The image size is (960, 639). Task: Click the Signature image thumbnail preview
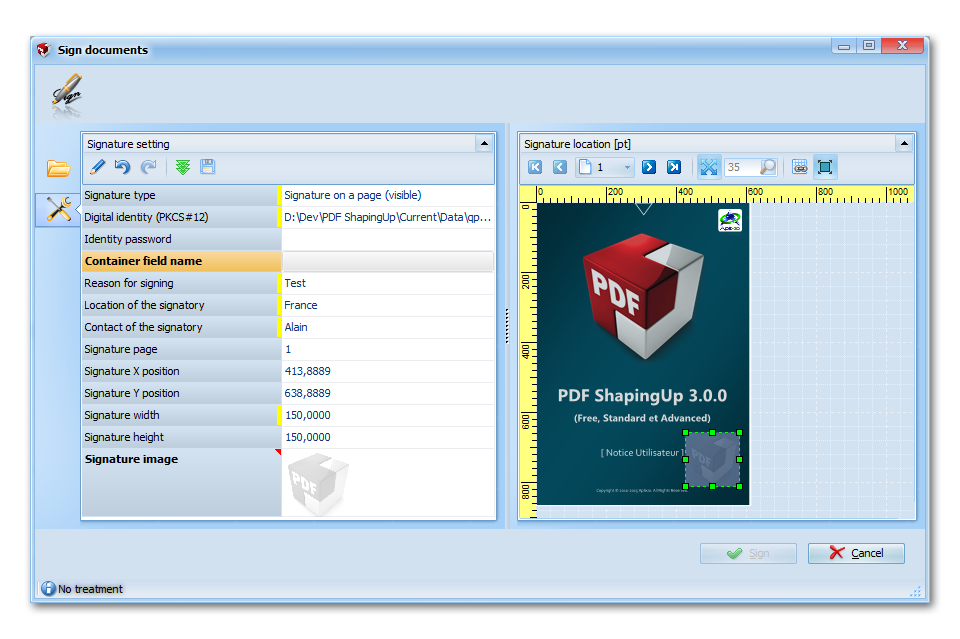[318, 484]
